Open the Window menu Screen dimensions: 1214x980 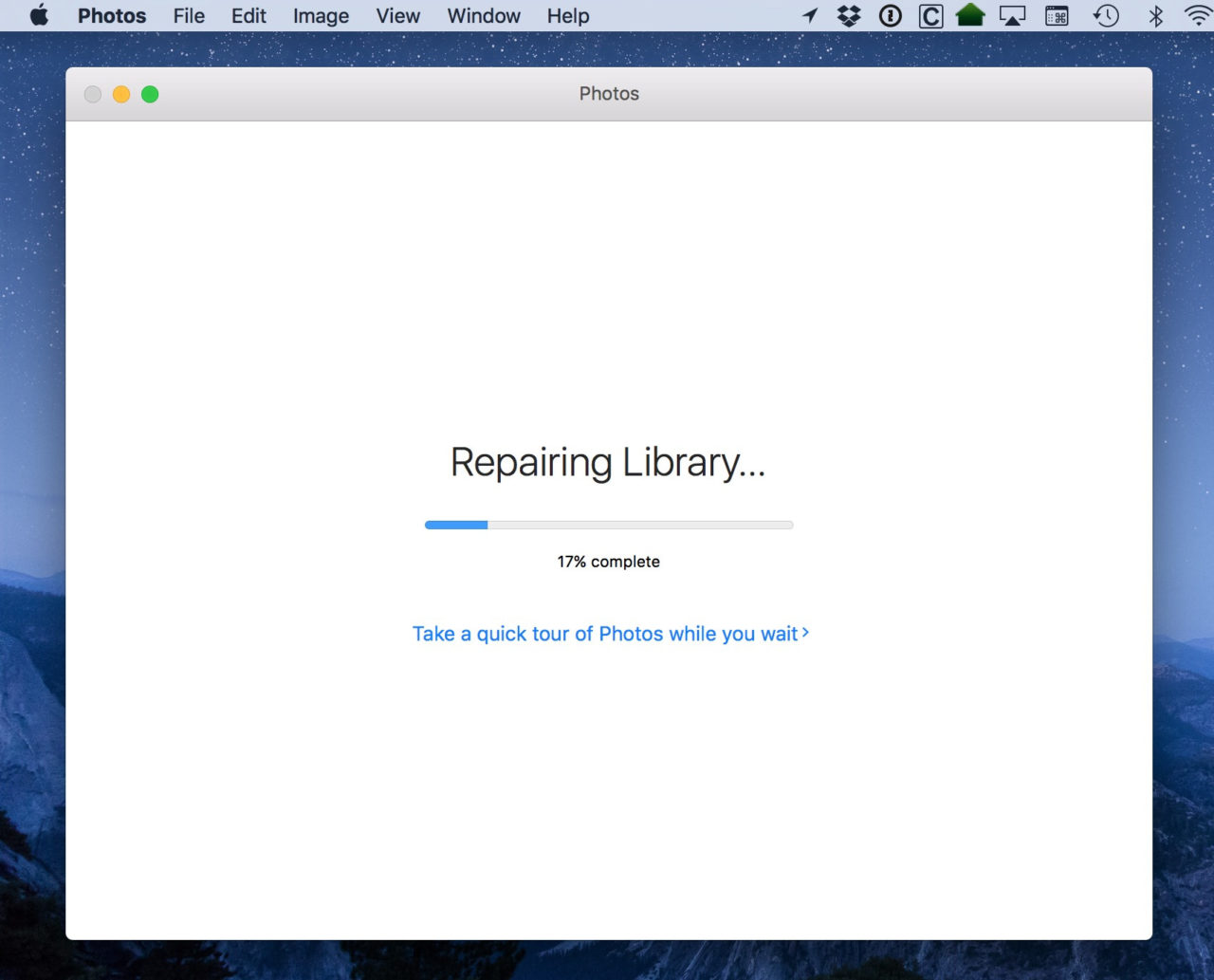(x=484, y=16)
